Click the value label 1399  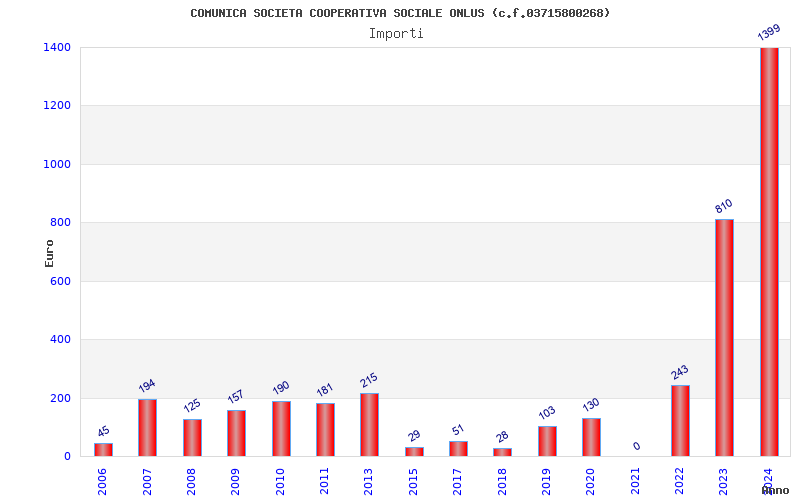pos(769,32)
